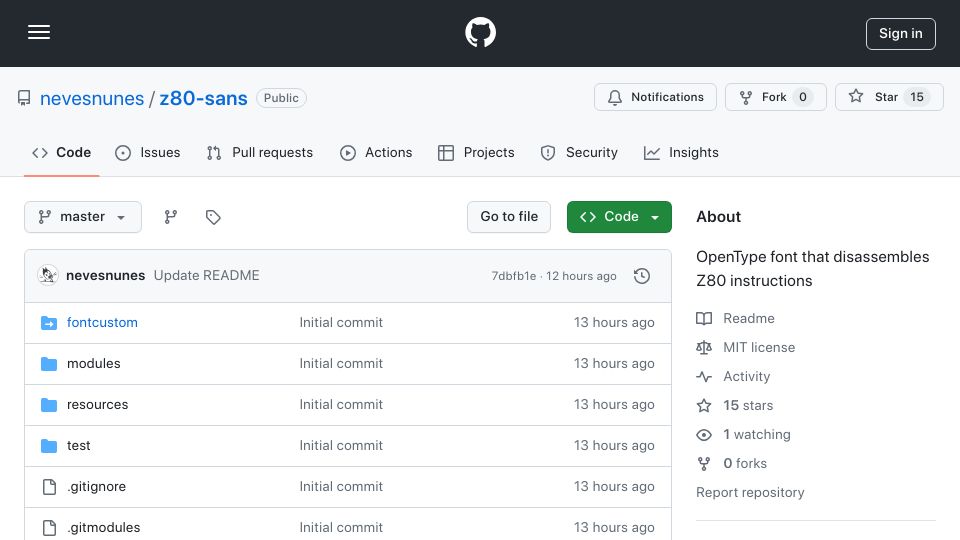Screen dimensions: 960x540
Task: Click the 12 hours ago commit timestamp
Action: click(x=581, y=276)
